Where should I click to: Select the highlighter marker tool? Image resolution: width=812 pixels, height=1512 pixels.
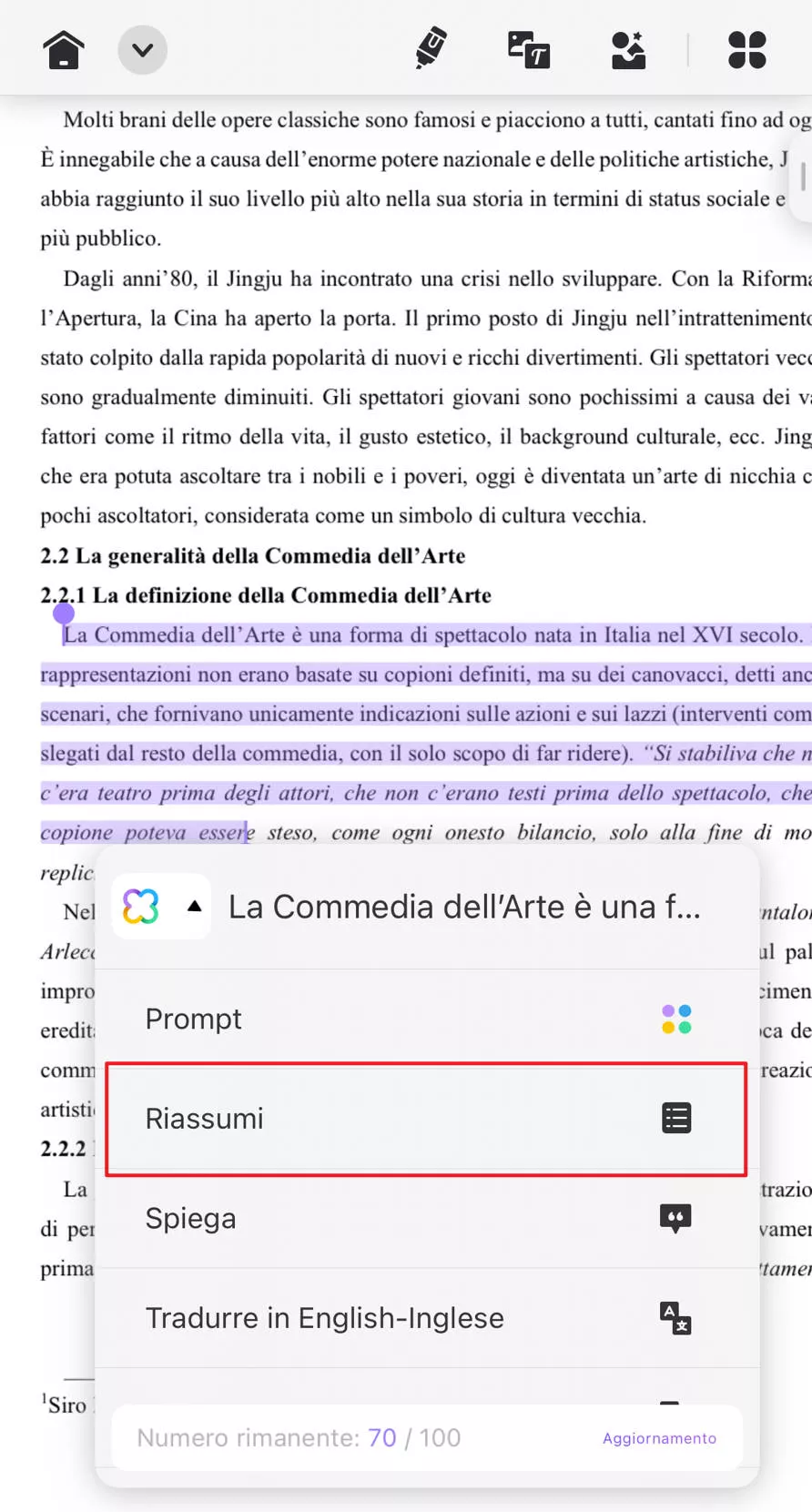pos(431,48)
